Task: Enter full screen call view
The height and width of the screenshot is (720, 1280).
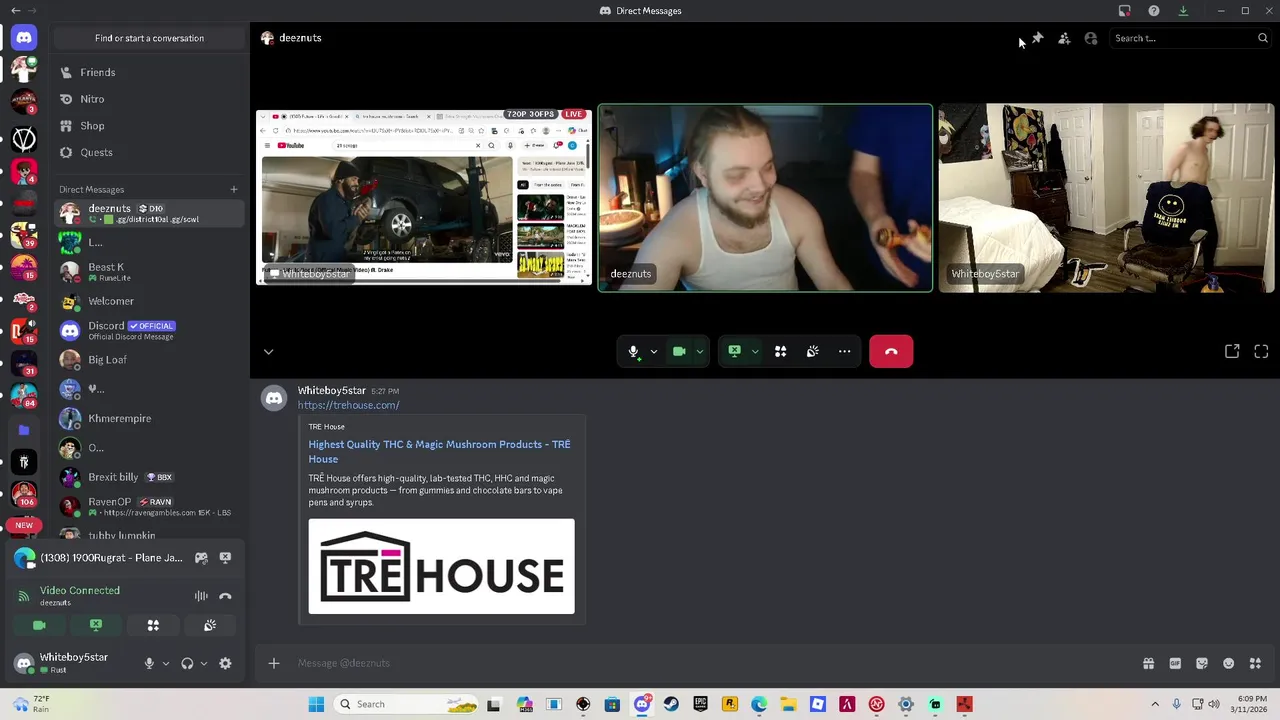Action: tap(1261, 351)
